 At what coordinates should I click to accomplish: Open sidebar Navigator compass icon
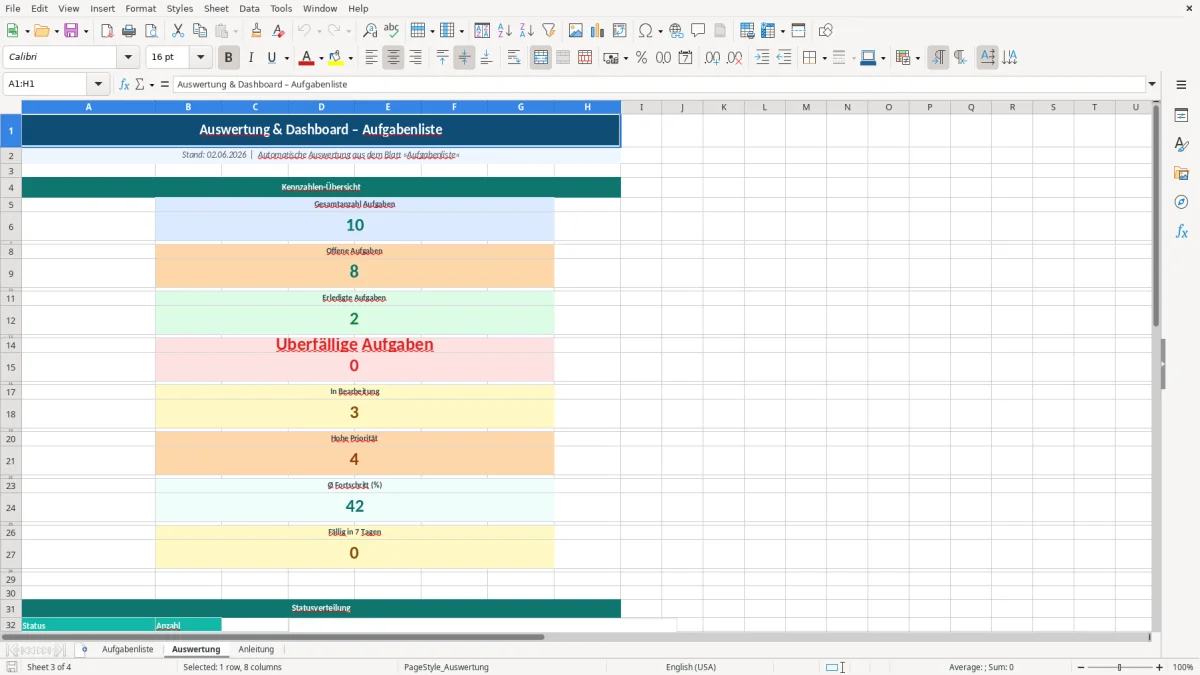[x=1181, y=202]
